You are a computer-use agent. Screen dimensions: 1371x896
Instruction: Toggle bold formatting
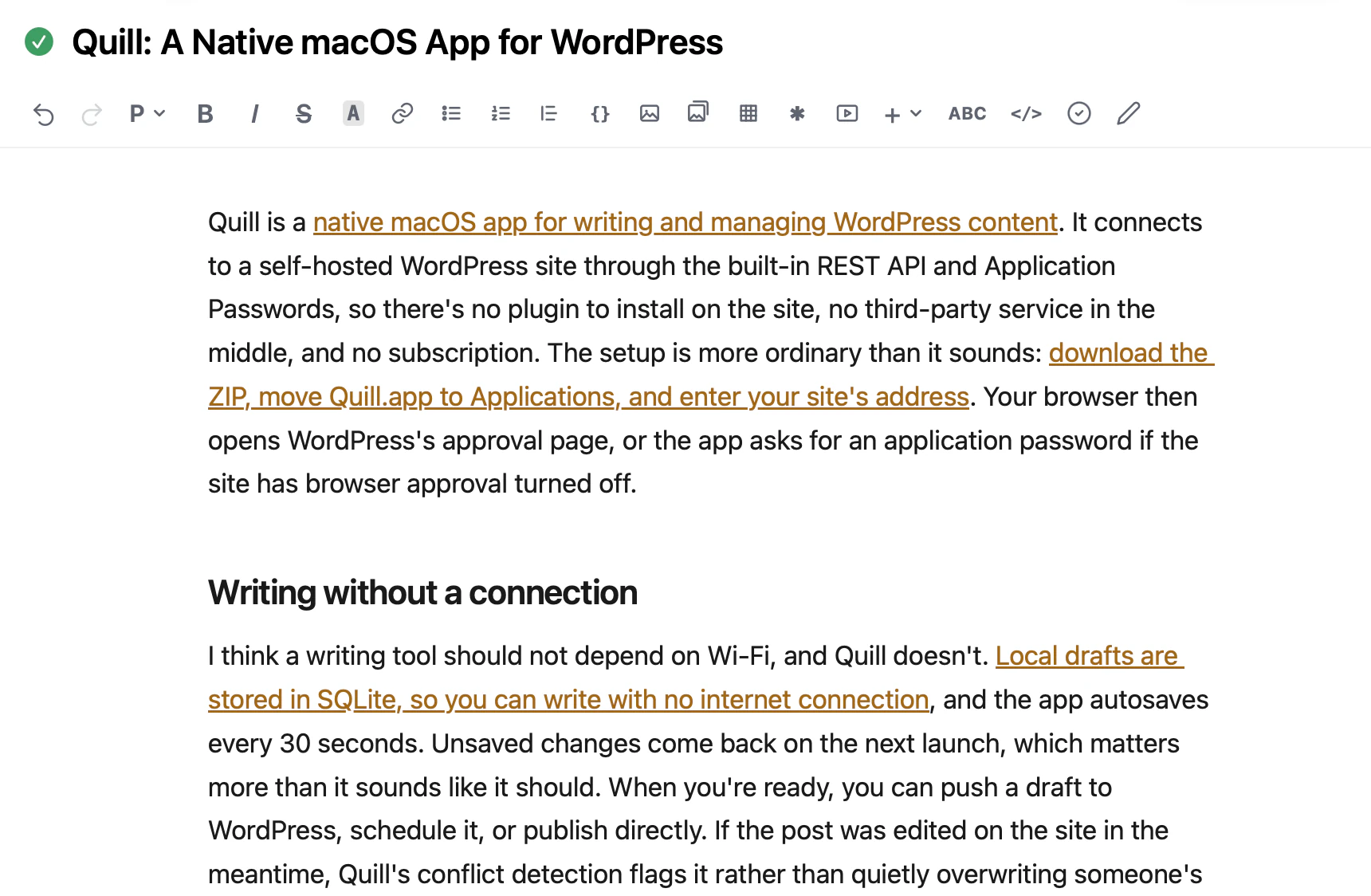tap(205, 114)
